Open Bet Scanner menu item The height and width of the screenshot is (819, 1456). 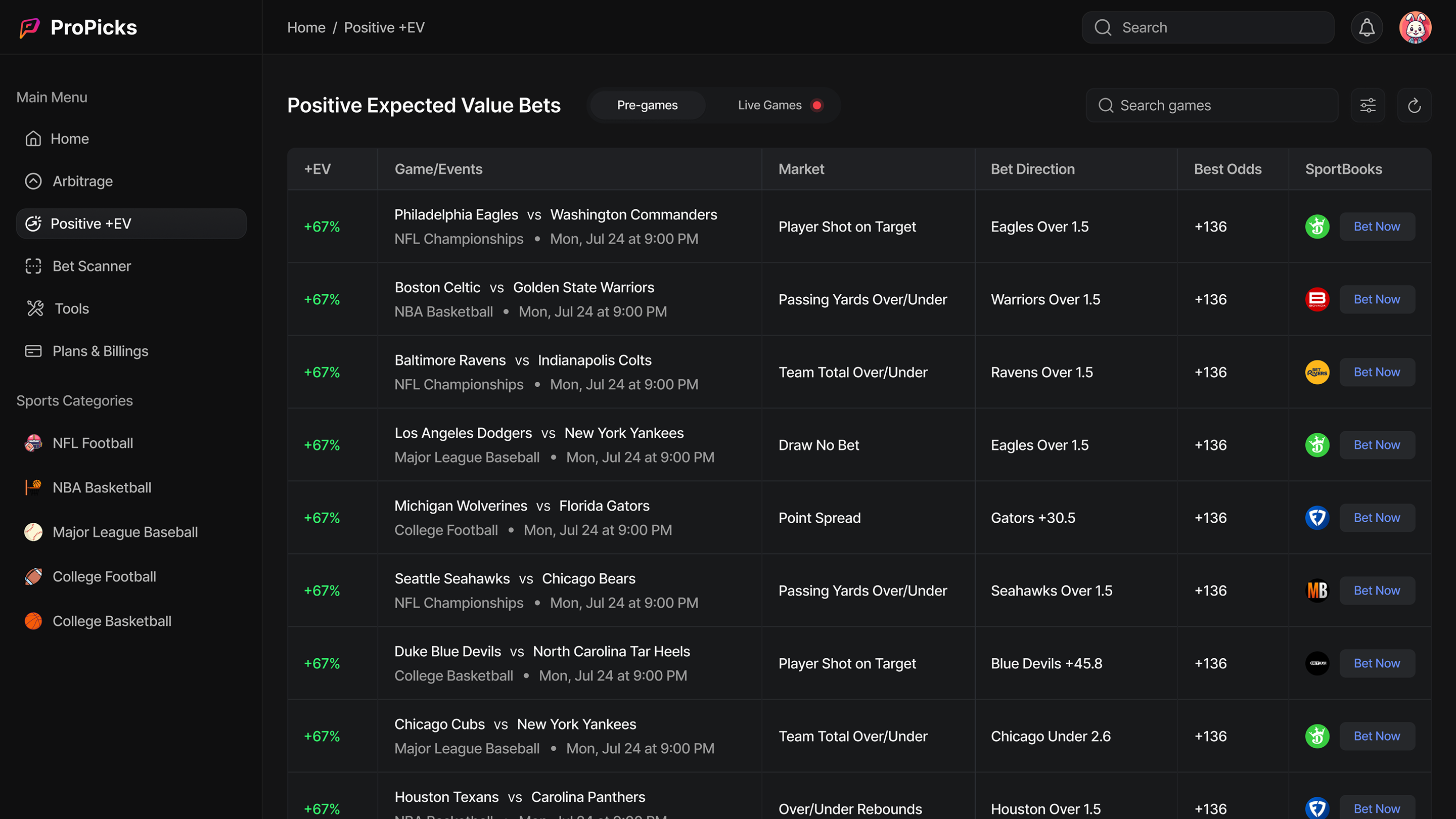(x=91, y=265)
